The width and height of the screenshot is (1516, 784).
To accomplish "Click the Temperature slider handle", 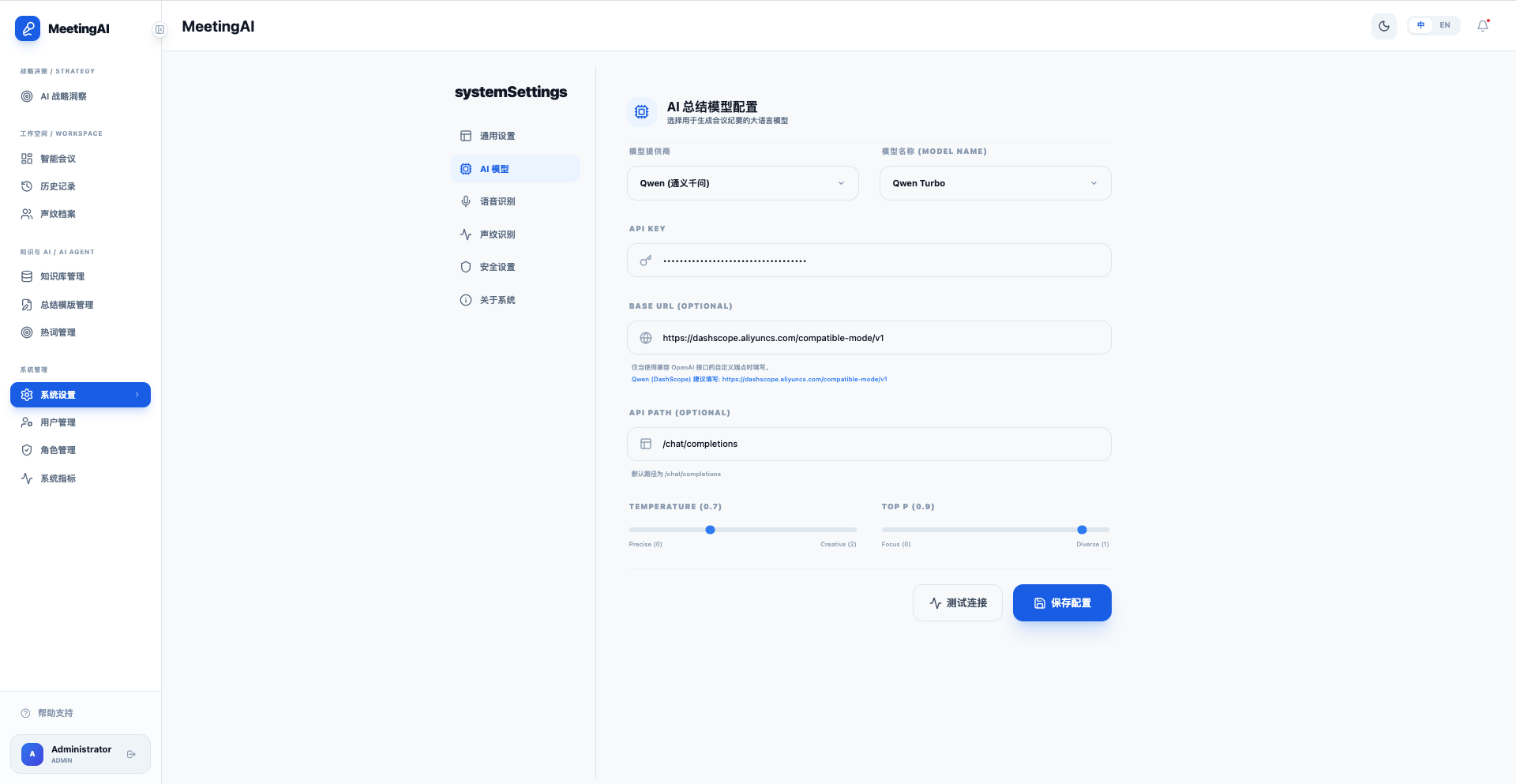I will 710,530.
